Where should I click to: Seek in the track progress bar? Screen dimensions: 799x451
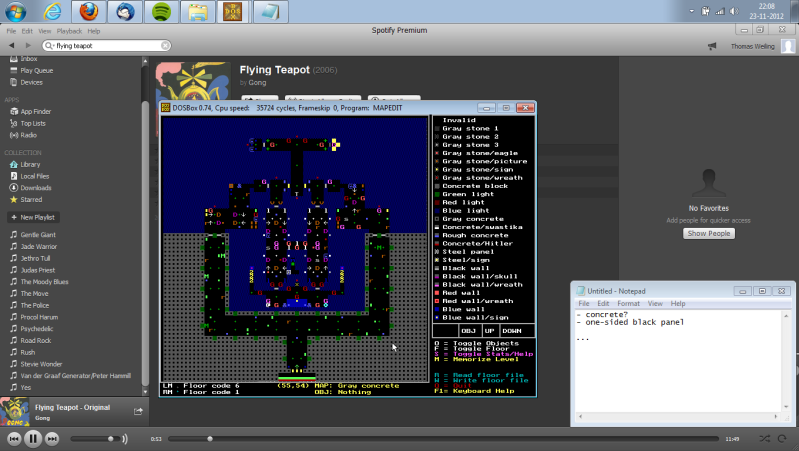point(443,438)
